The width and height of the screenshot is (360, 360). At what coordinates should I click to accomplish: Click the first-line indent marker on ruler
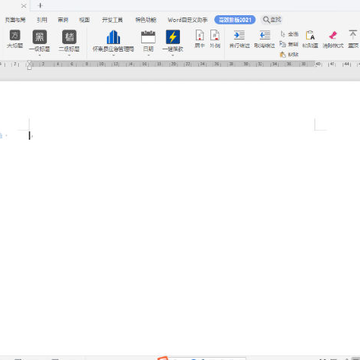[x=29, y=62]
